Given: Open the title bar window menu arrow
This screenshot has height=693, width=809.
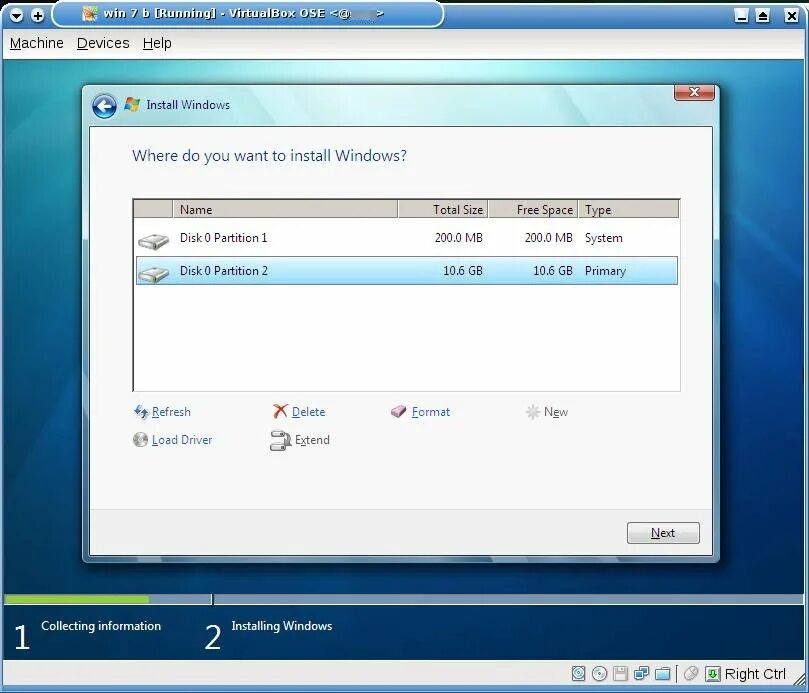Looking at the screenshot, I should tap(17, 15).
